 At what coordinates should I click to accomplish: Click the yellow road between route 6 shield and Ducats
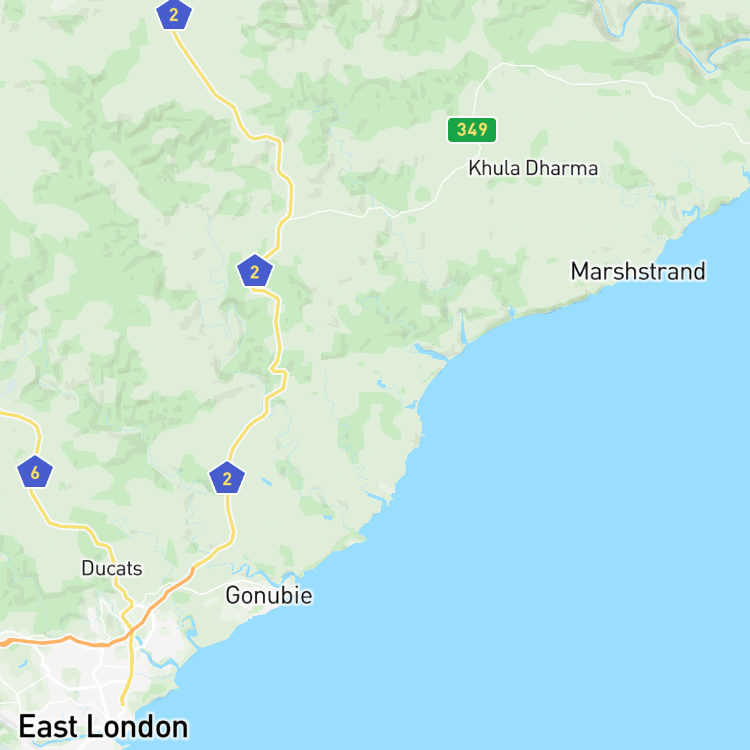click(72, 526)
